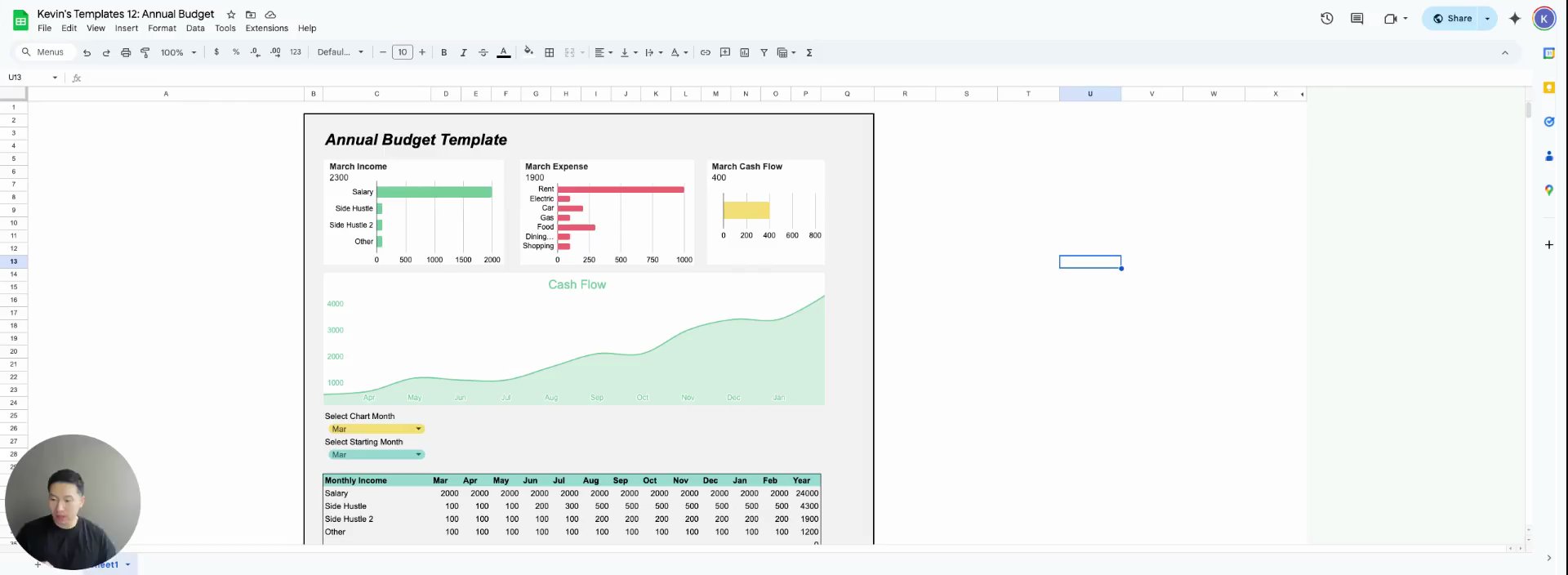The image size is (1568, 575).
Task: Click the print icon
Action: pyautogui.click(x=126, y=52)
